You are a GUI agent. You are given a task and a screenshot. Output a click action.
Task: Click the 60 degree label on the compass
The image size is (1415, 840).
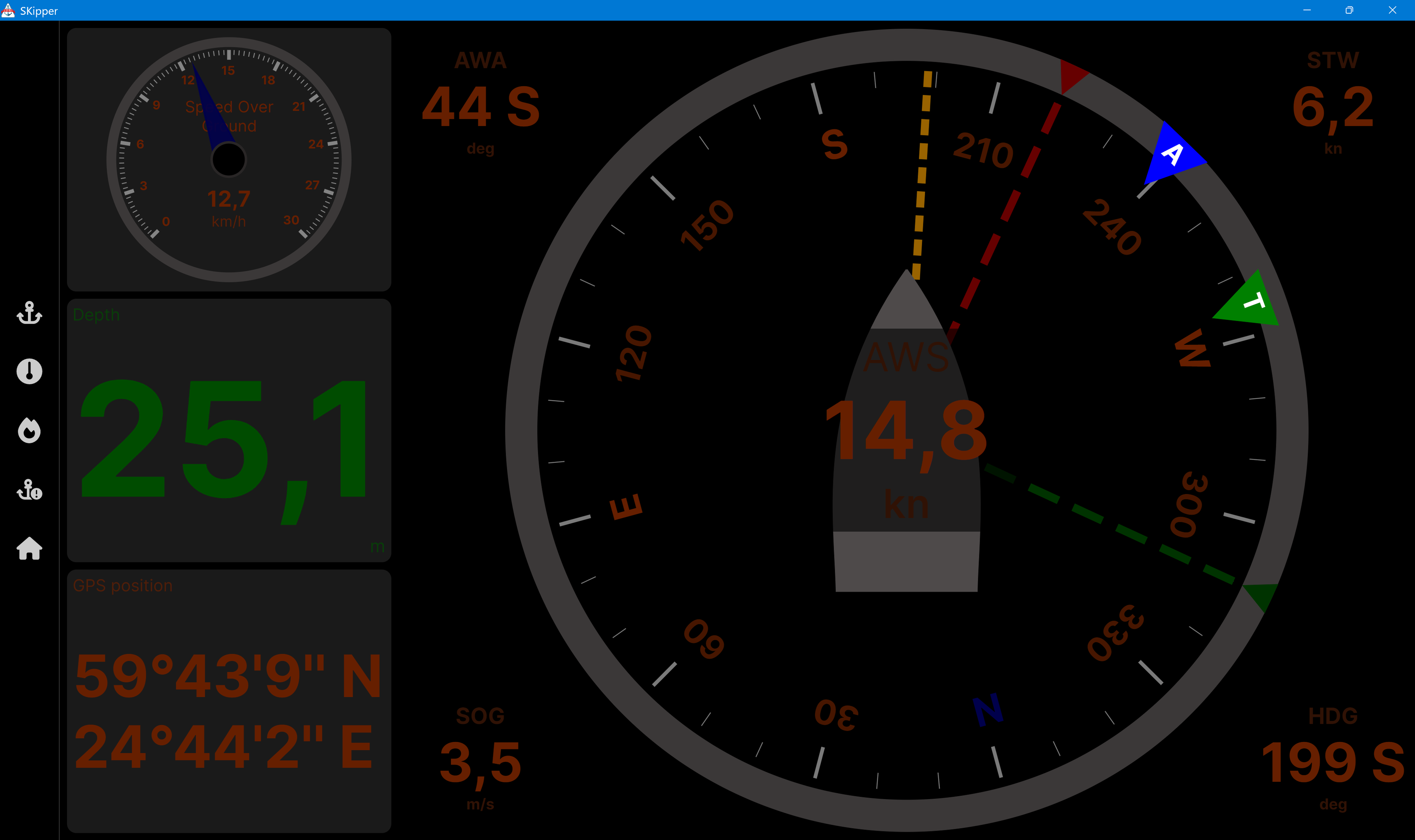(704, 639)
